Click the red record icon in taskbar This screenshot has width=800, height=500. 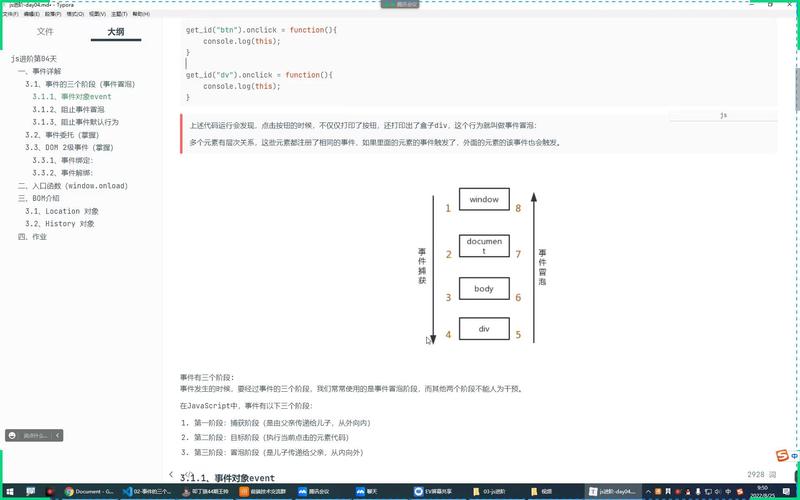(x=49, y=491)
